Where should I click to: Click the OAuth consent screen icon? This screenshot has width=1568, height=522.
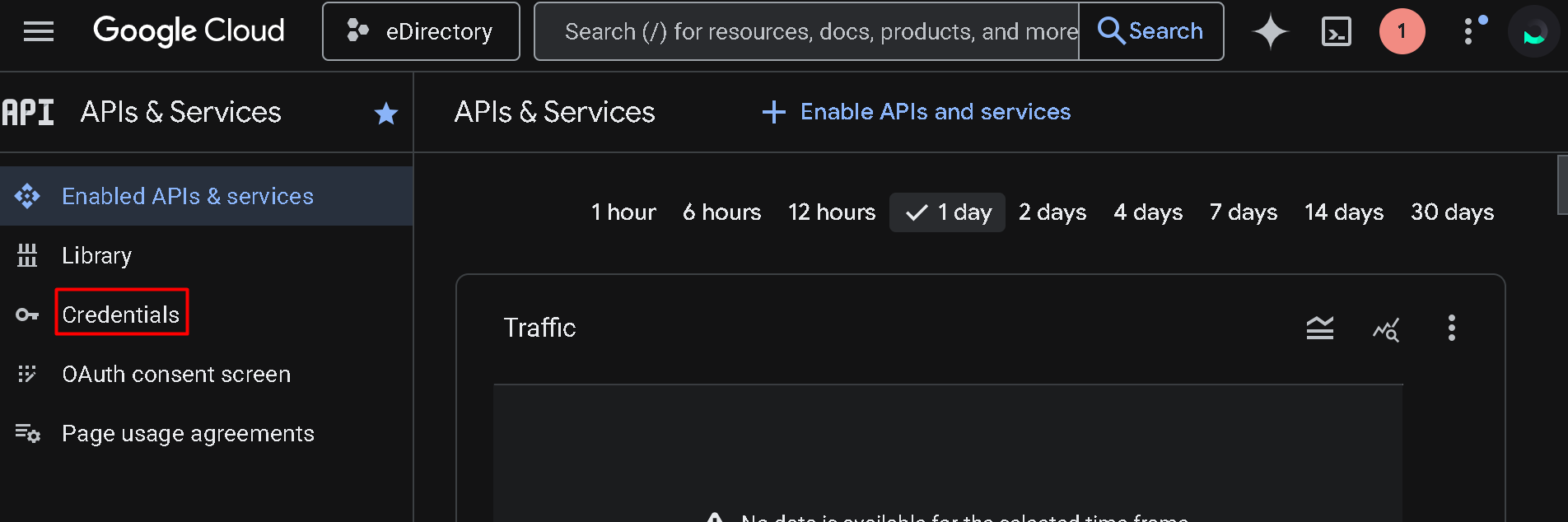coord(27,374)
